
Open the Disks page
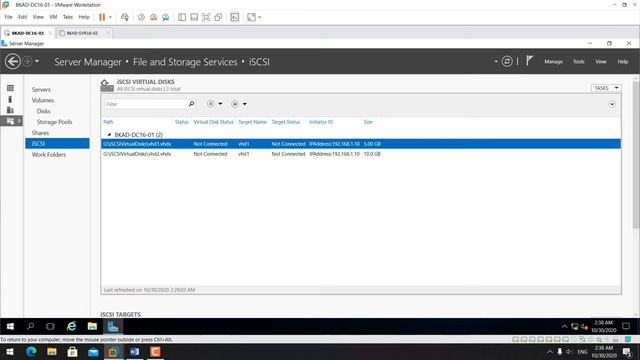coord(44,111)
